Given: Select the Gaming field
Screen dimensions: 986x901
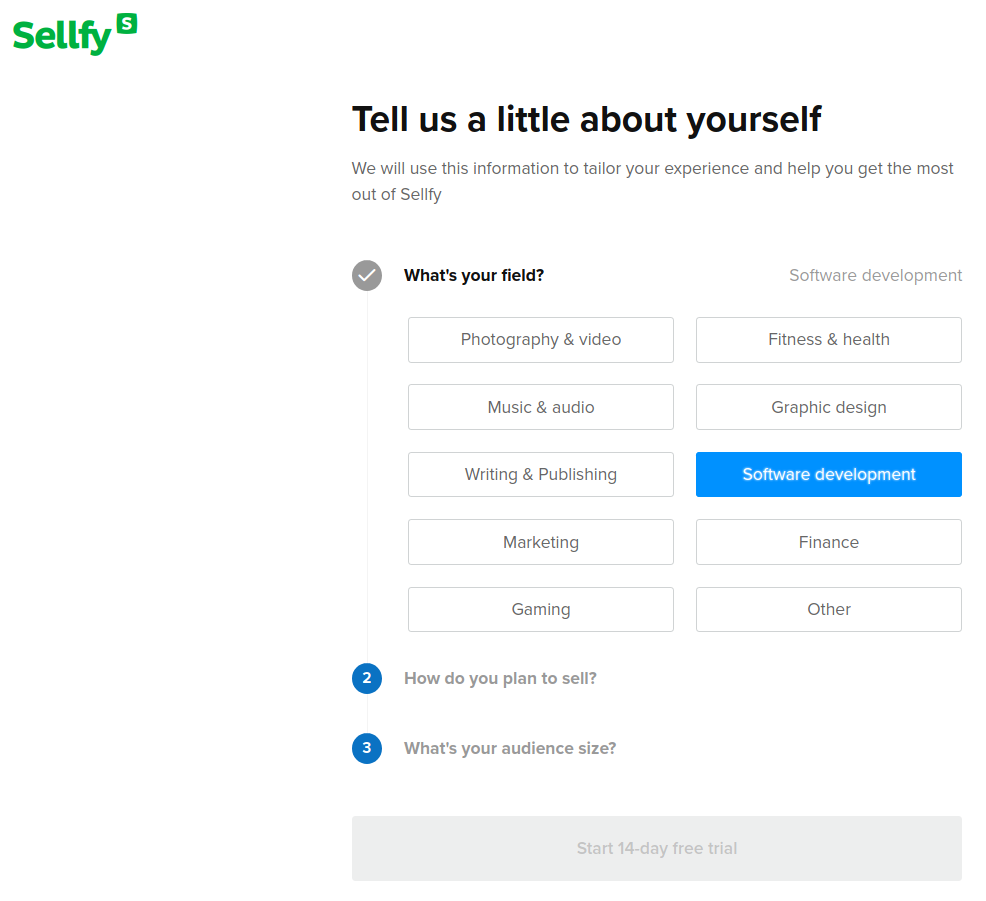Looking at the screenshot, I should tap(540, 609).
